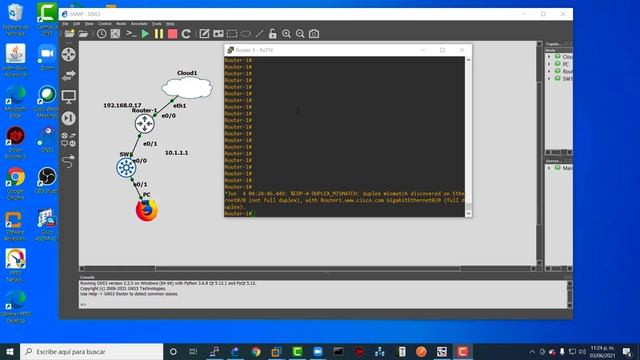Click the Zoom out magnifier
The width and height of the screenshot is (640, 360).
300,33
